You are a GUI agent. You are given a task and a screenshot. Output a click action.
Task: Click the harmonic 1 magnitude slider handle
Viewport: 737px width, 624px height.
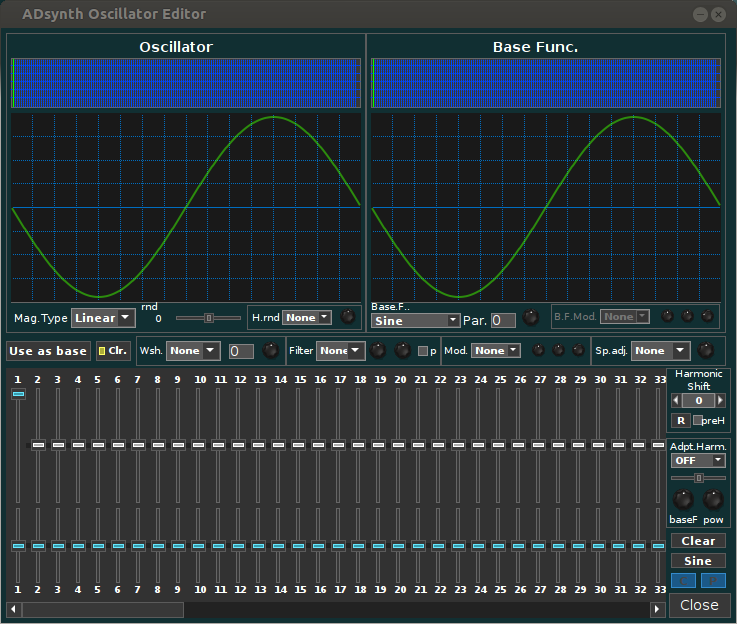coord(18,395)
